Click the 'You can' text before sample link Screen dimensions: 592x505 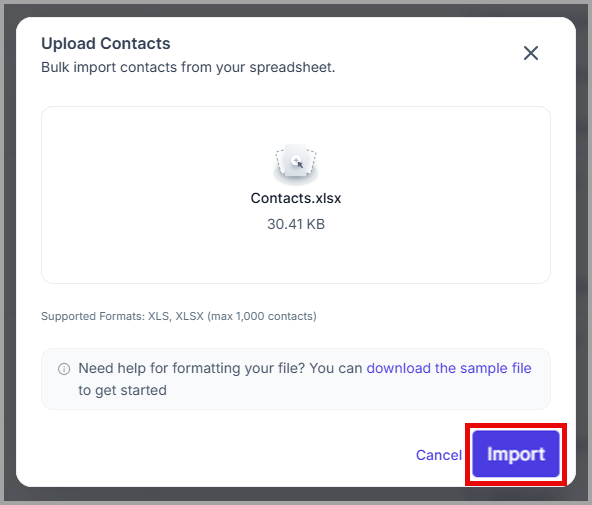click(x=336, y=368)
